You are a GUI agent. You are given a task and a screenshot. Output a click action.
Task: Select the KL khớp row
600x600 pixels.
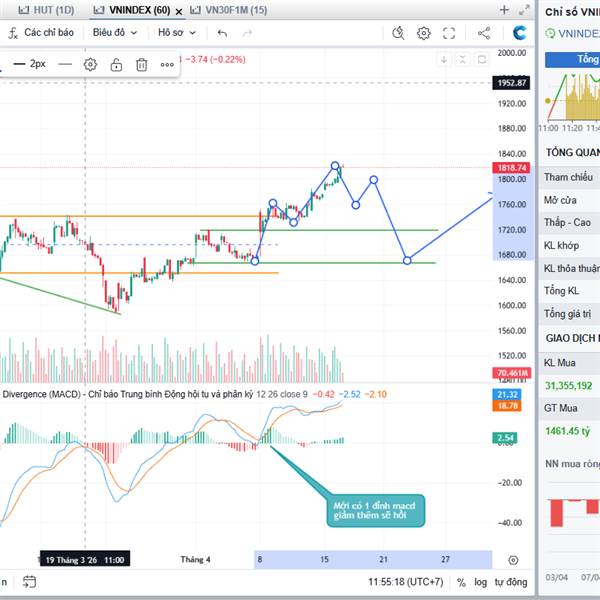click(569, 245)
